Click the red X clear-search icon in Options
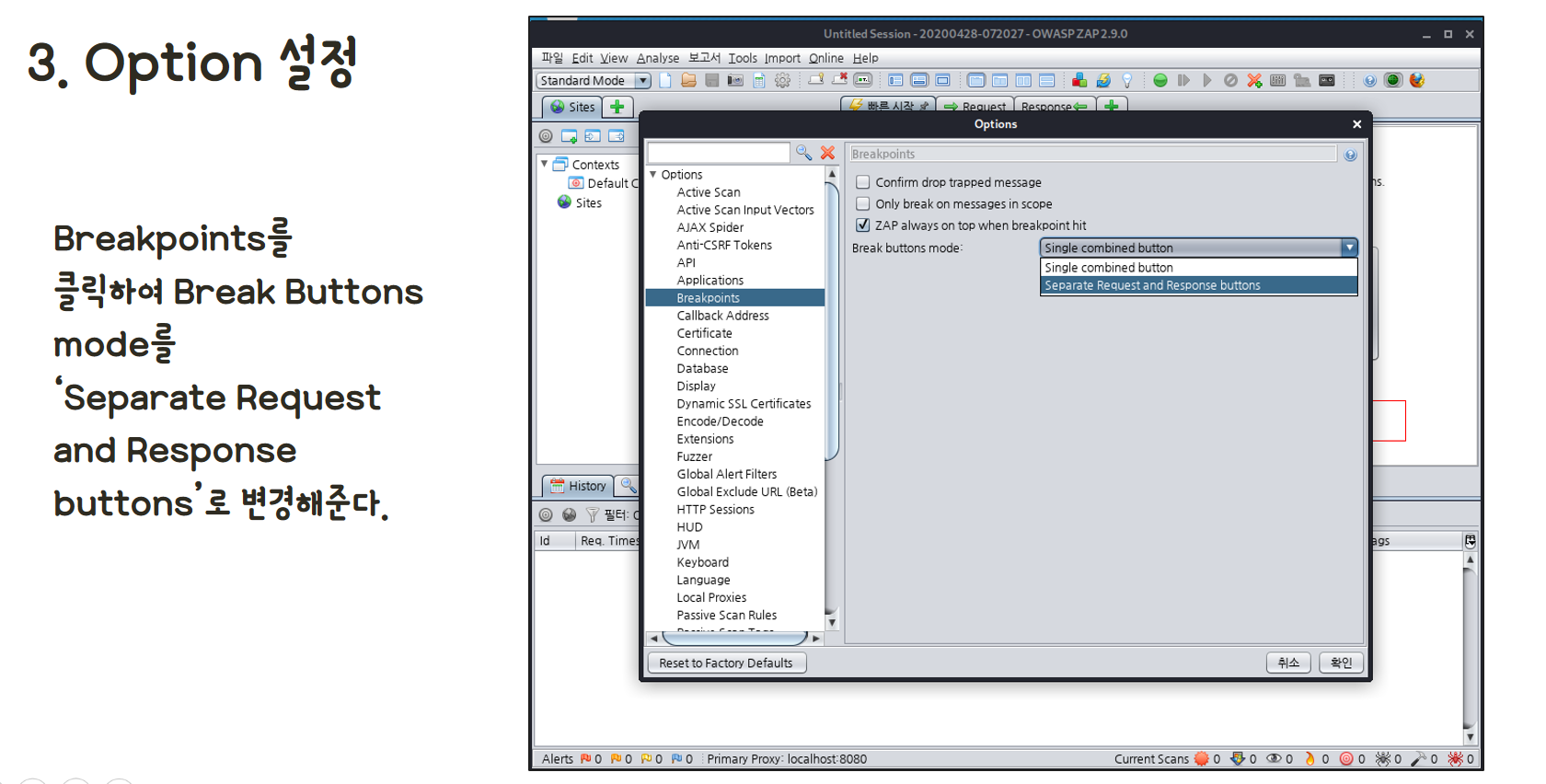The image size is (1546, 784). pos(827,153)
